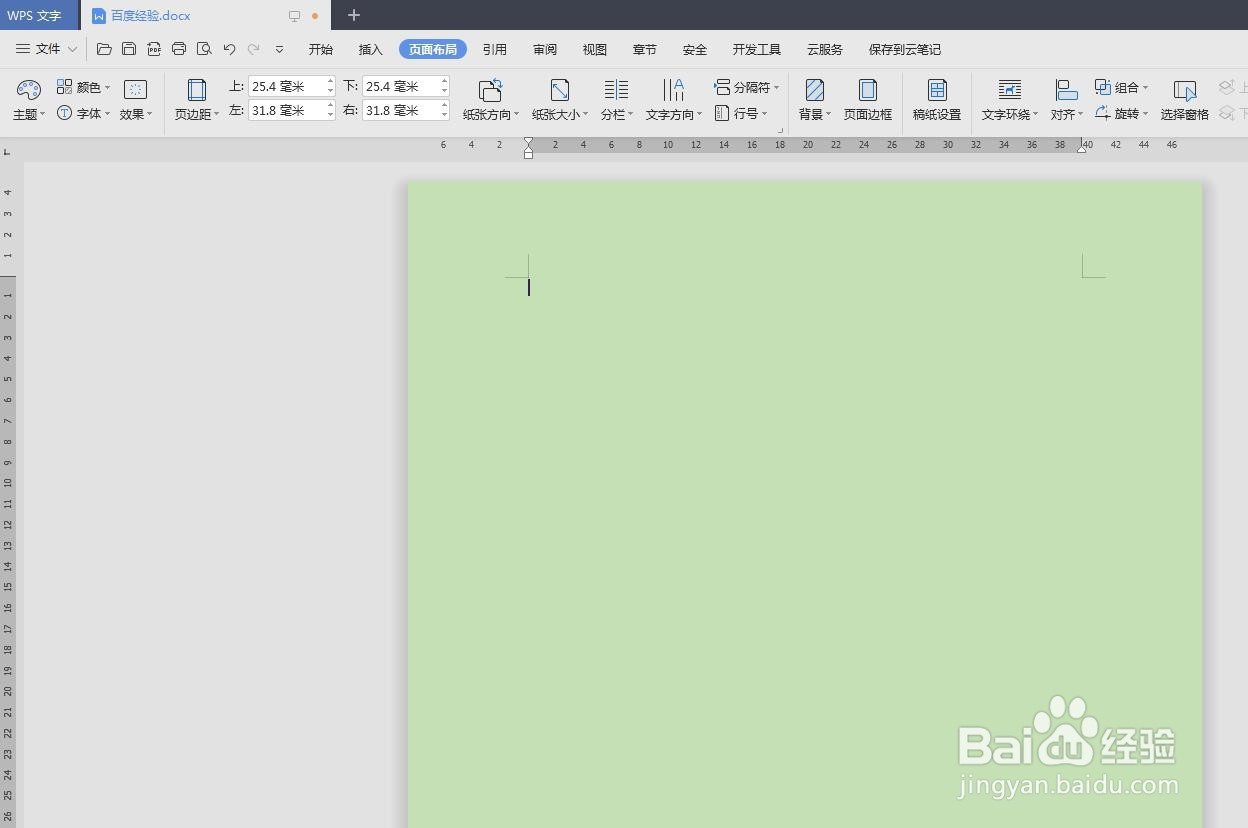
Task: Click the monitor icon on the document tab
Action: pyautogui.click(x=294, y=16)
